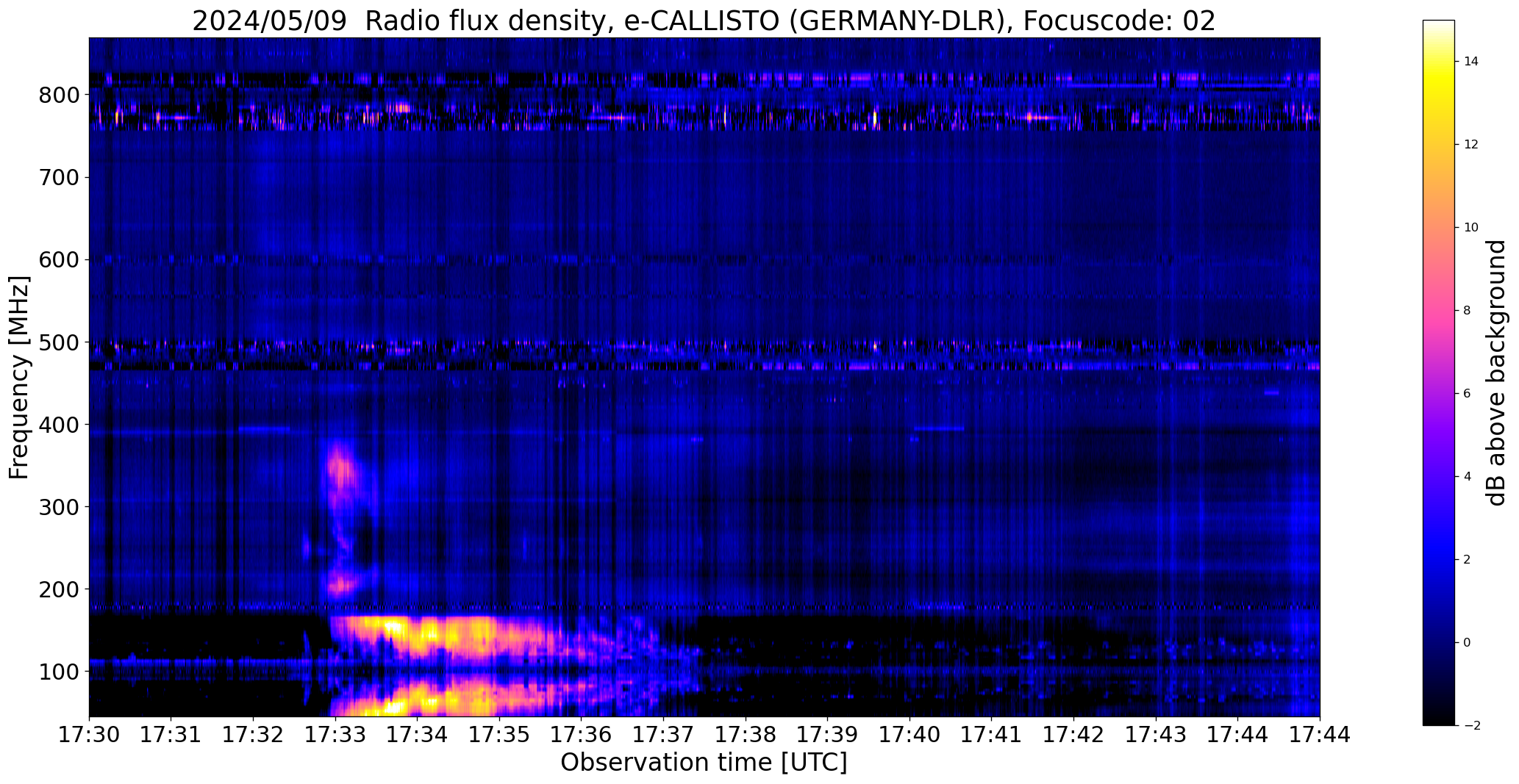Click the 17:39 time tick label

pyautogui.click(x=828, y=736)
